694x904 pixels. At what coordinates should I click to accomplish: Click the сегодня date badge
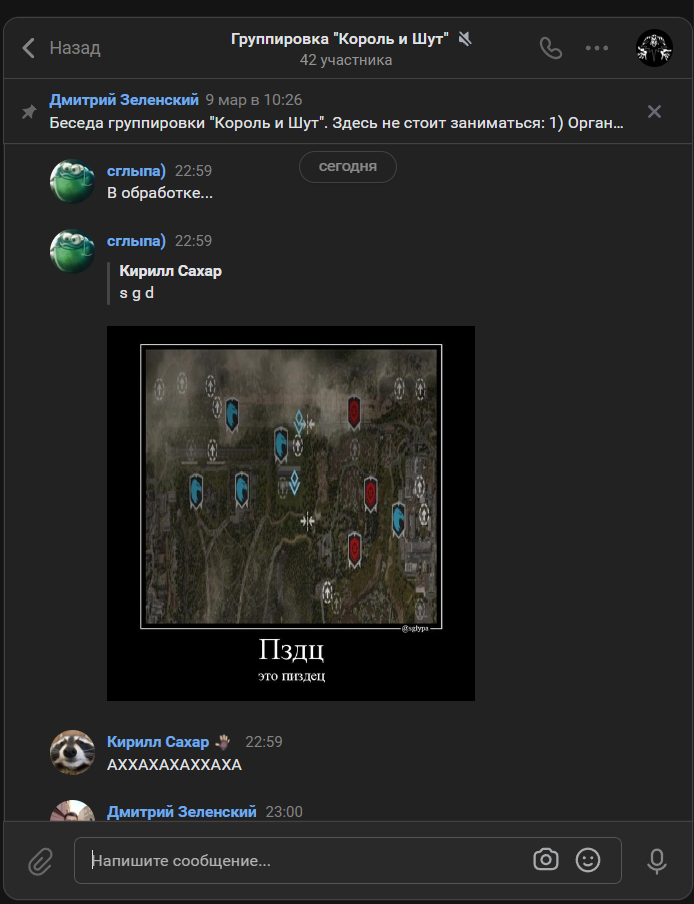[348, 167]
